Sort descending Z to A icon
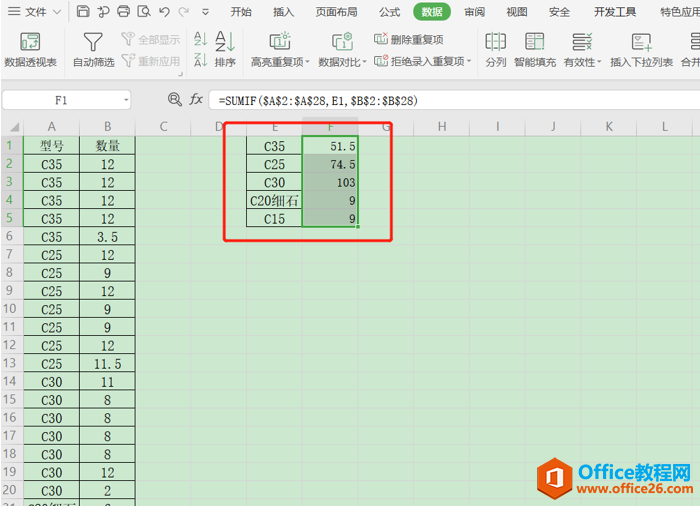700x506 pixels. 200,59
